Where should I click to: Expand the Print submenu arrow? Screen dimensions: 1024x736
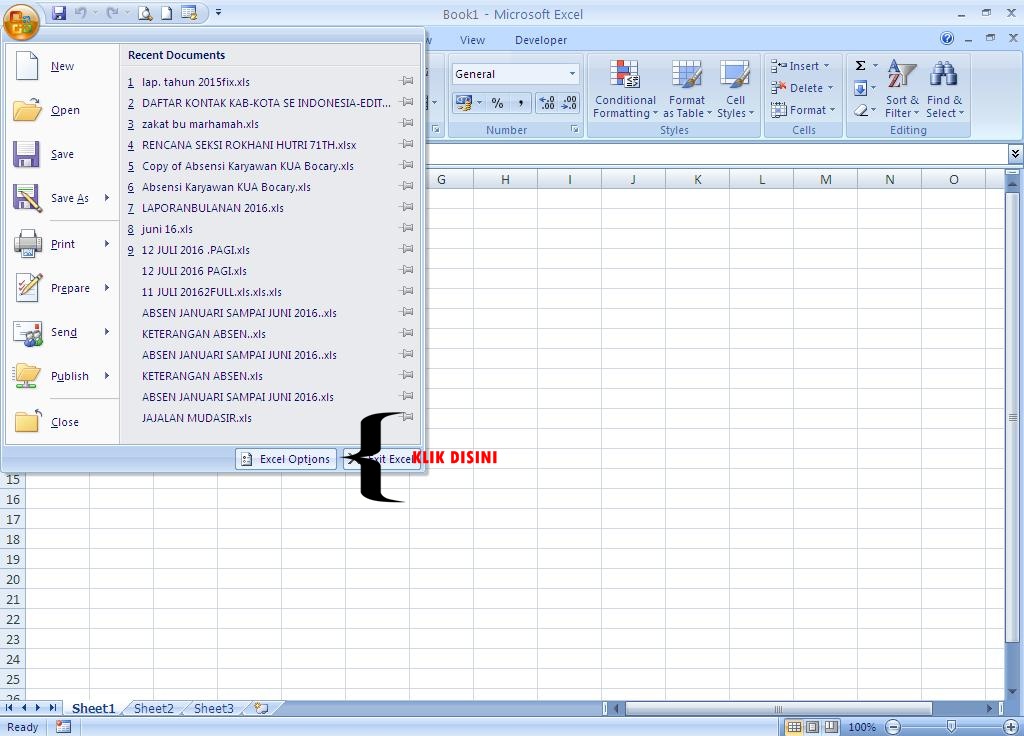(x=107, y=244)
